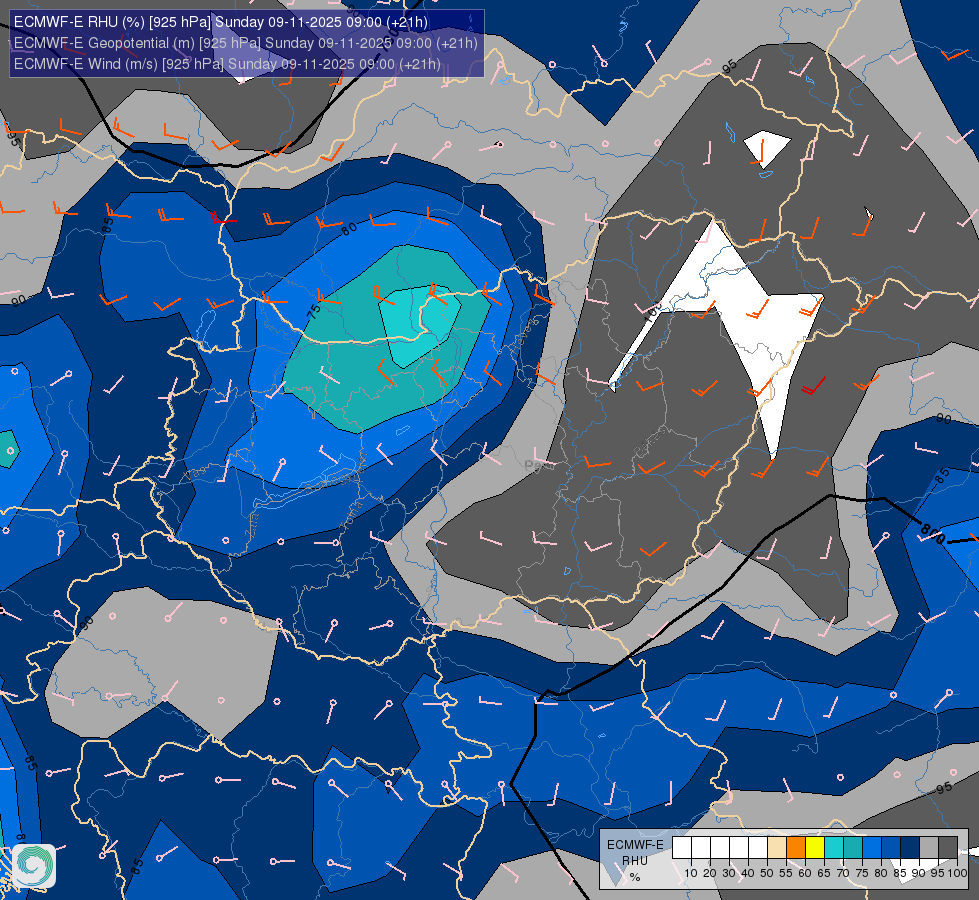Click the orange 55–60 legend swatch
Image resolution: width=979 pixels, height=900 pixels.
[x=796, y=848]
